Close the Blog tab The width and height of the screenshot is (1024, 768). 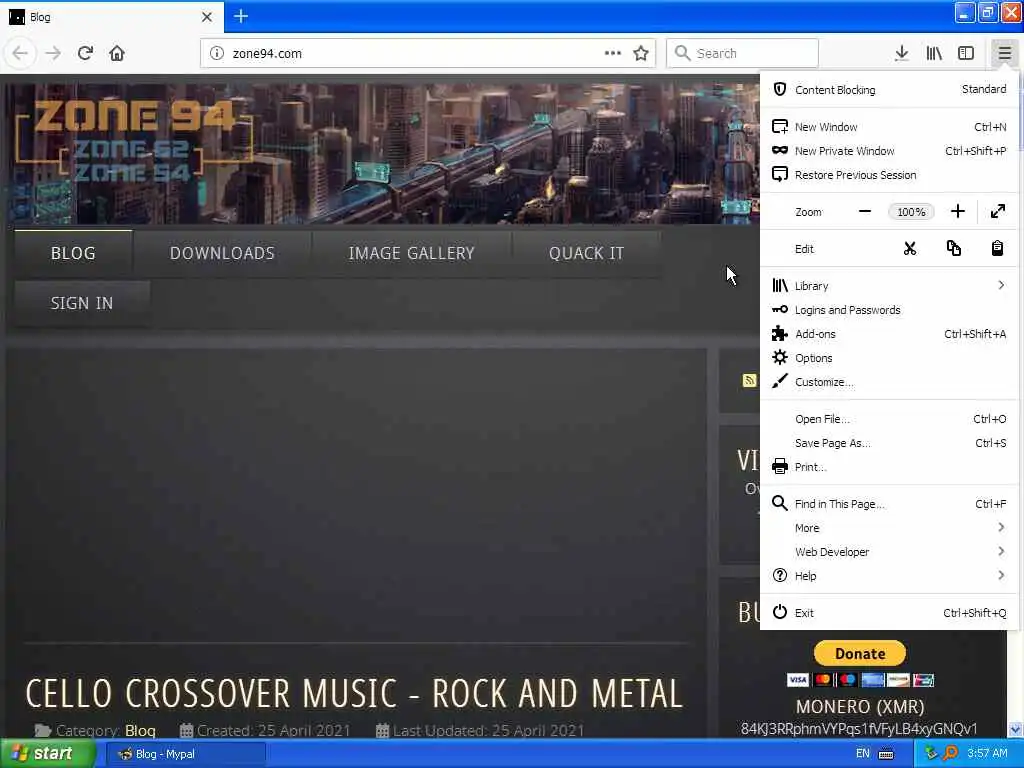[206, 17]
